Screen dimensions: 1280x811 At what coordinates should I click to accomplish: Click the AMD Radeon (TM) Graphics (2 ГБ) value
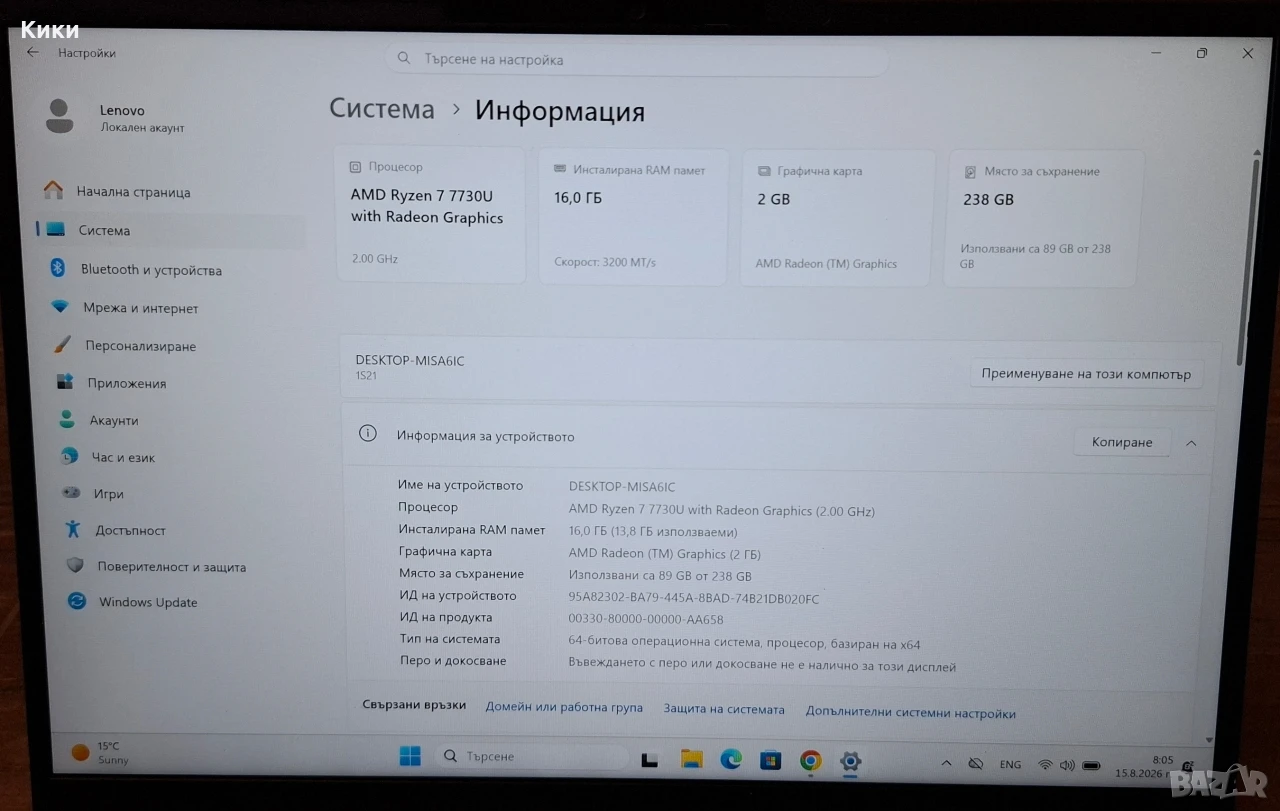[665, 553]
